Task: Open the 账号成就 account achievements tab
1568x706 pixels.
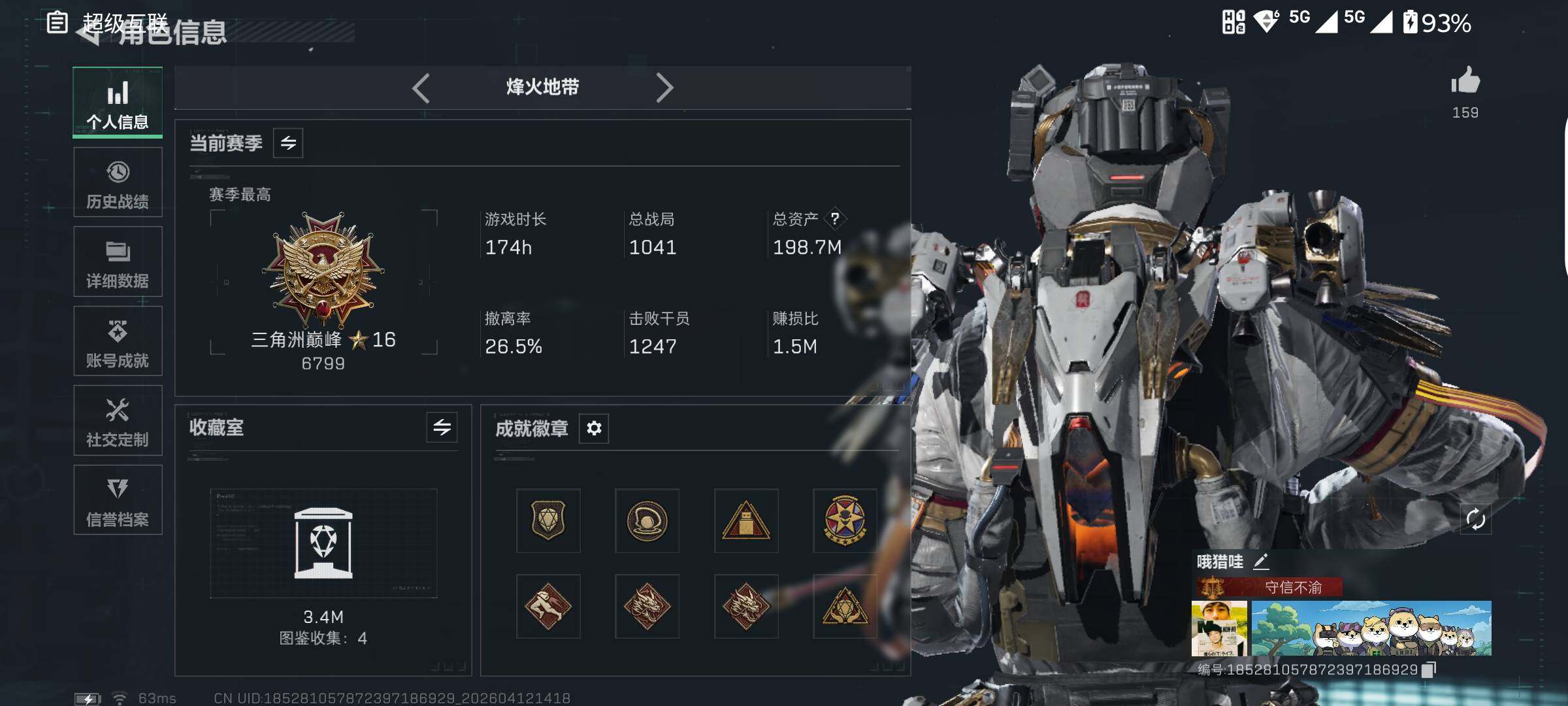Action: coord(118,341)
